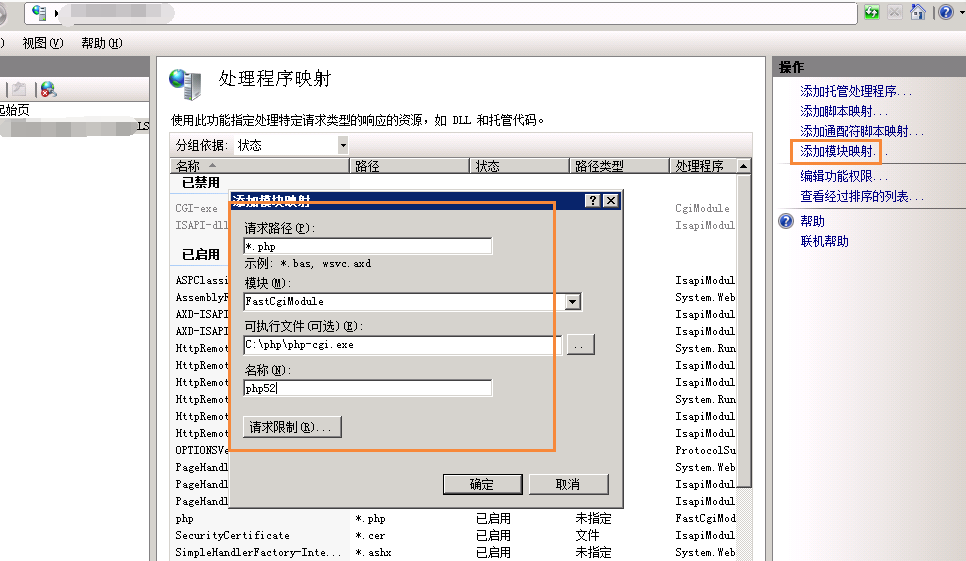
Task: Click the delete connection globe icon
Action: coord(48,90)
